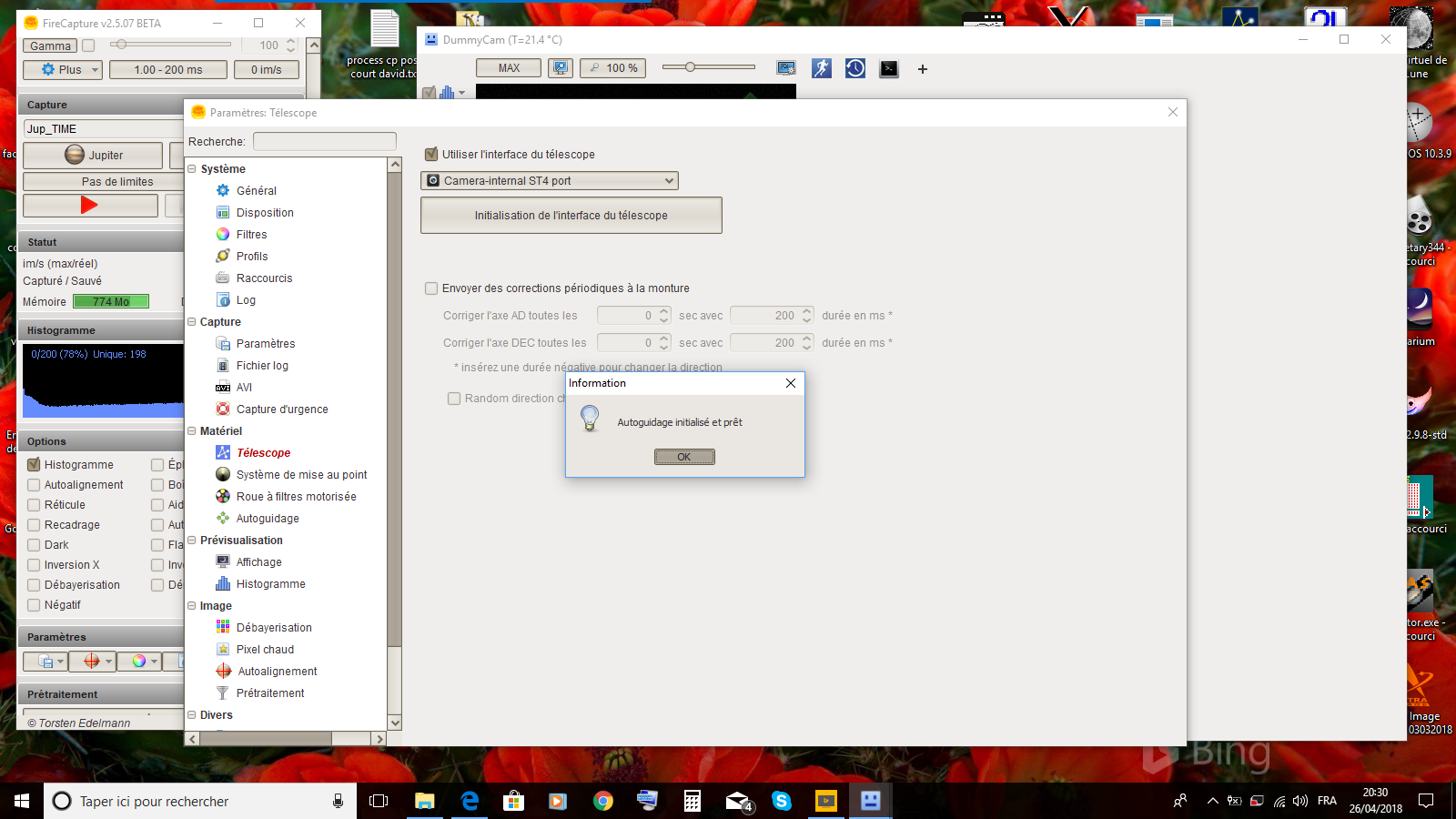The image size is (1456, 819).
Task: Select Disposition in the settings tree
Action: pyautogui.click(x=265, y=213)
